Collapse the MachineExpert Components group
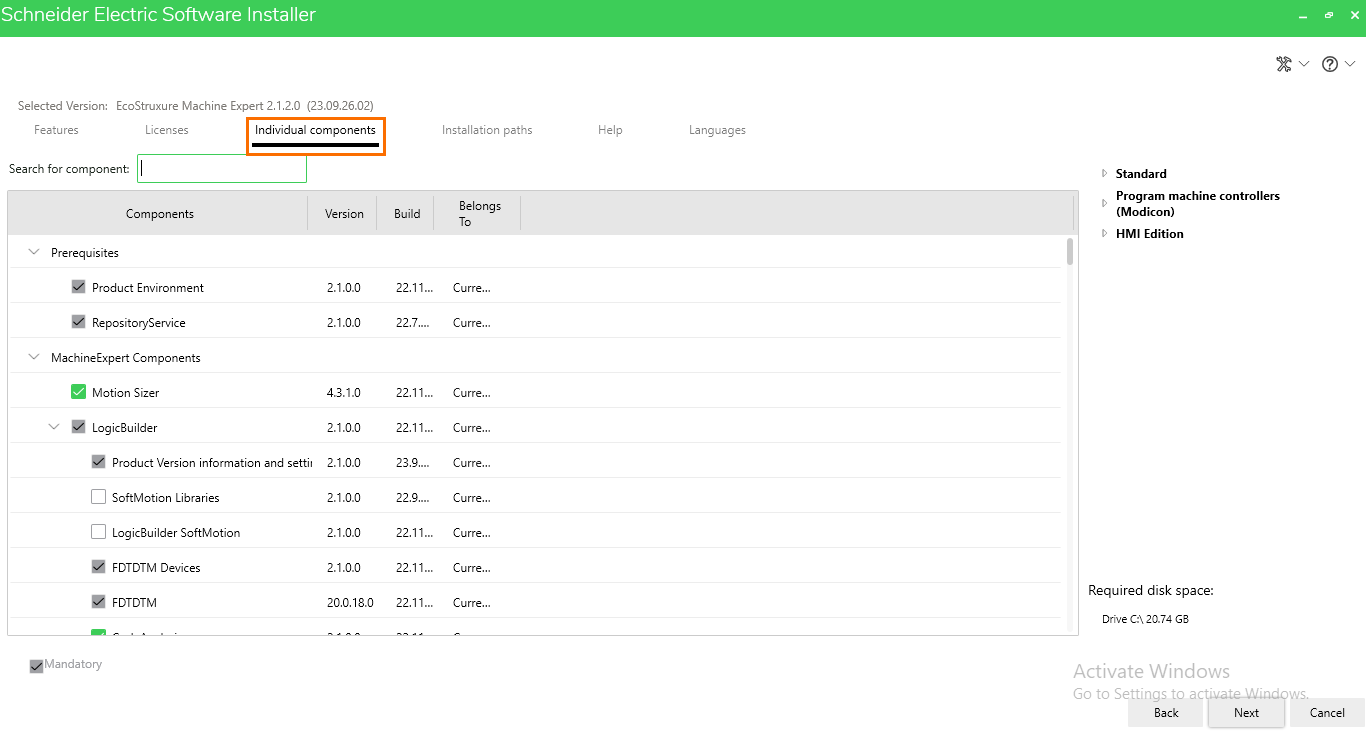The width and height of the screenshot is (1366, 738). coord(34,357)
